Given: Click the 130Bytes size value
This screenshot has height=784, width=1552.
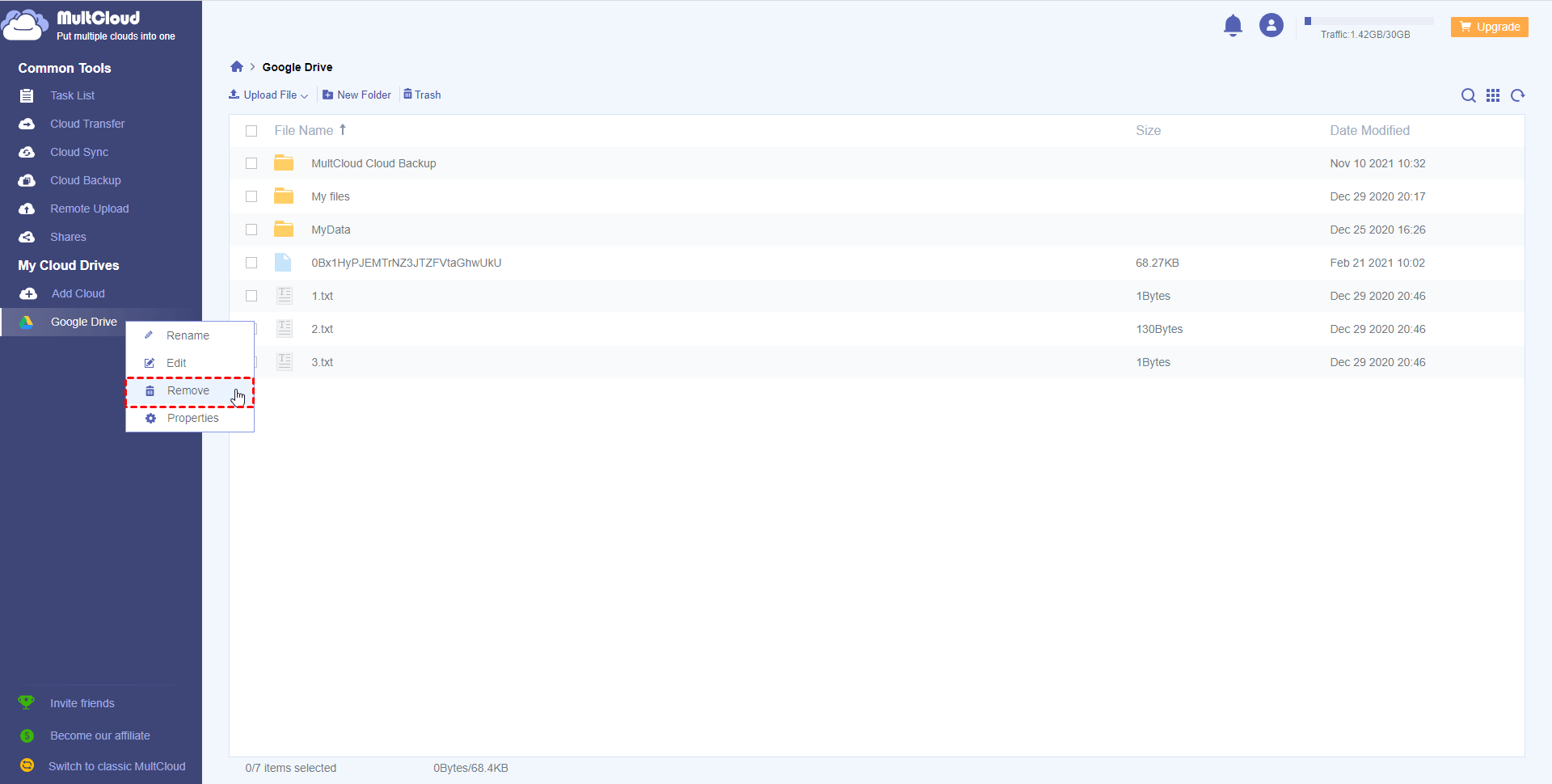Looking at the screenshot, I should pos(1159,329).
